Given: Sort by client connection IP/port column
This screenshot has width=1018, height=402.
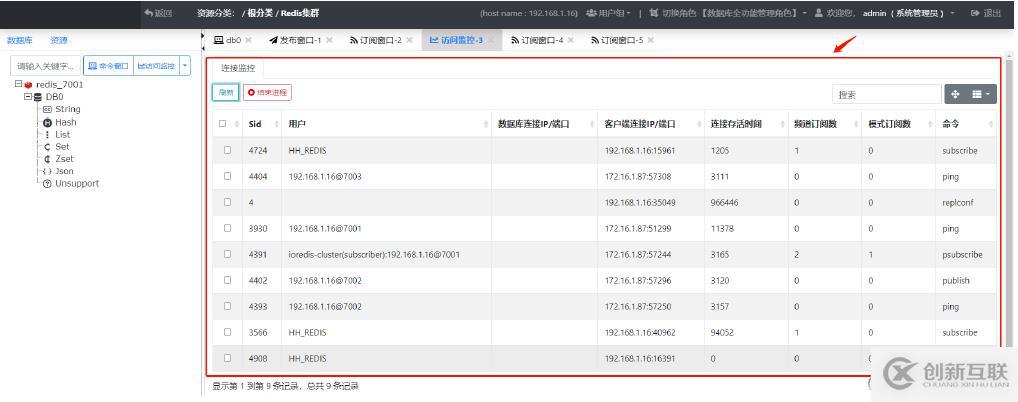Looking at the screenshot, I should coord(651,123).
